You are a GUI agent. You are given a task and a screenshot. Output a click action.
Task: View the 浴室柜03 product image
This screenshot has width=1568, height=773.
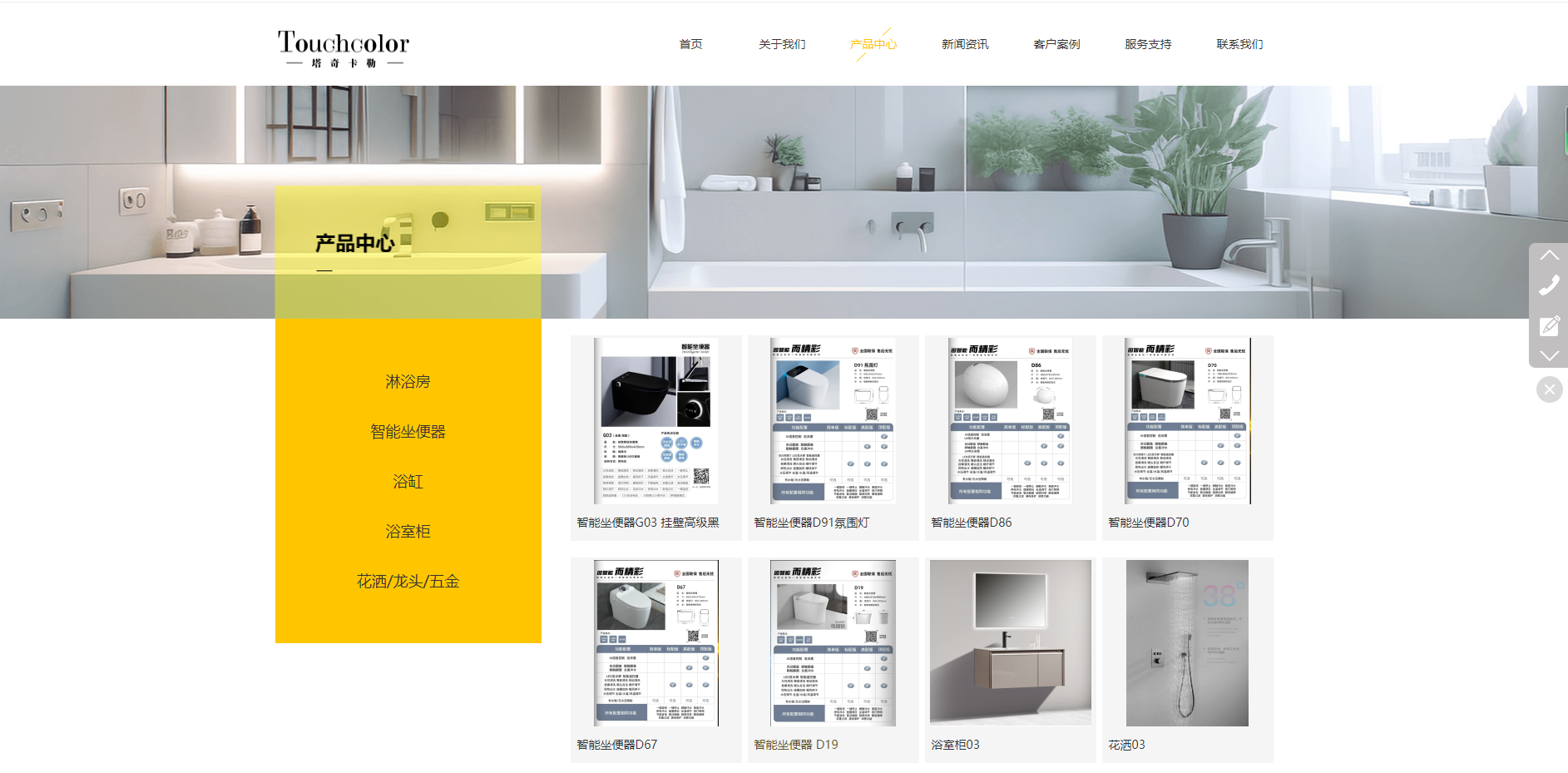click(x=1010, y=642)
